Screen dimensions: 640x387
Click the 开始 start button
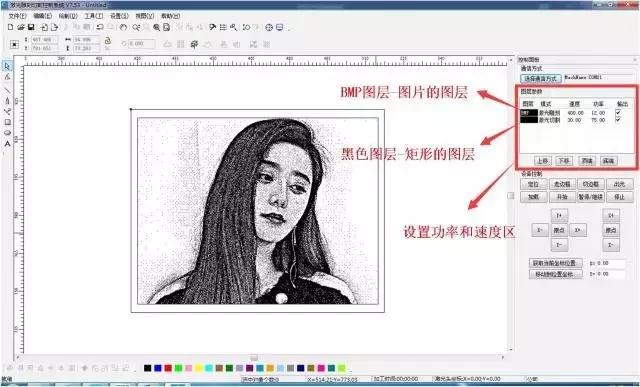(x=562, y=197)
